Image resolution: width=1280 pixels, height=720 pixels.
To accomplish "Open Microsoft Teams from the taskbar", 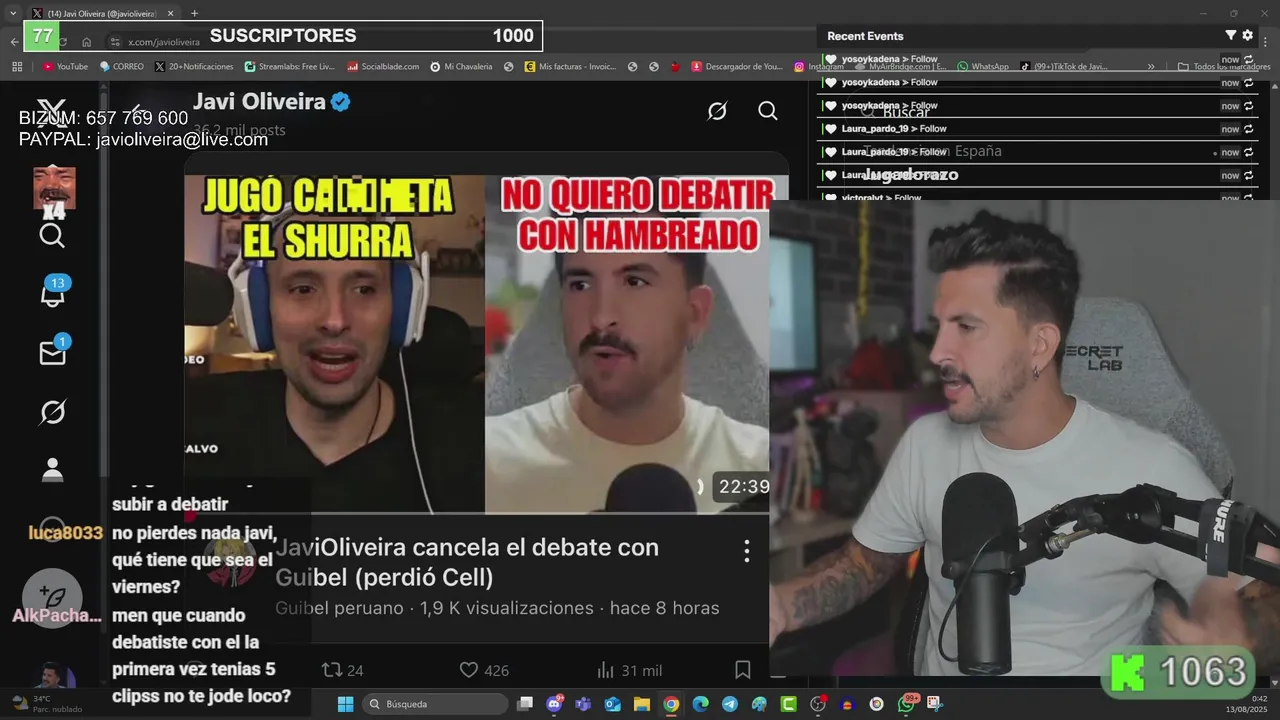I will pyautogui.click(x=584, y=704).
